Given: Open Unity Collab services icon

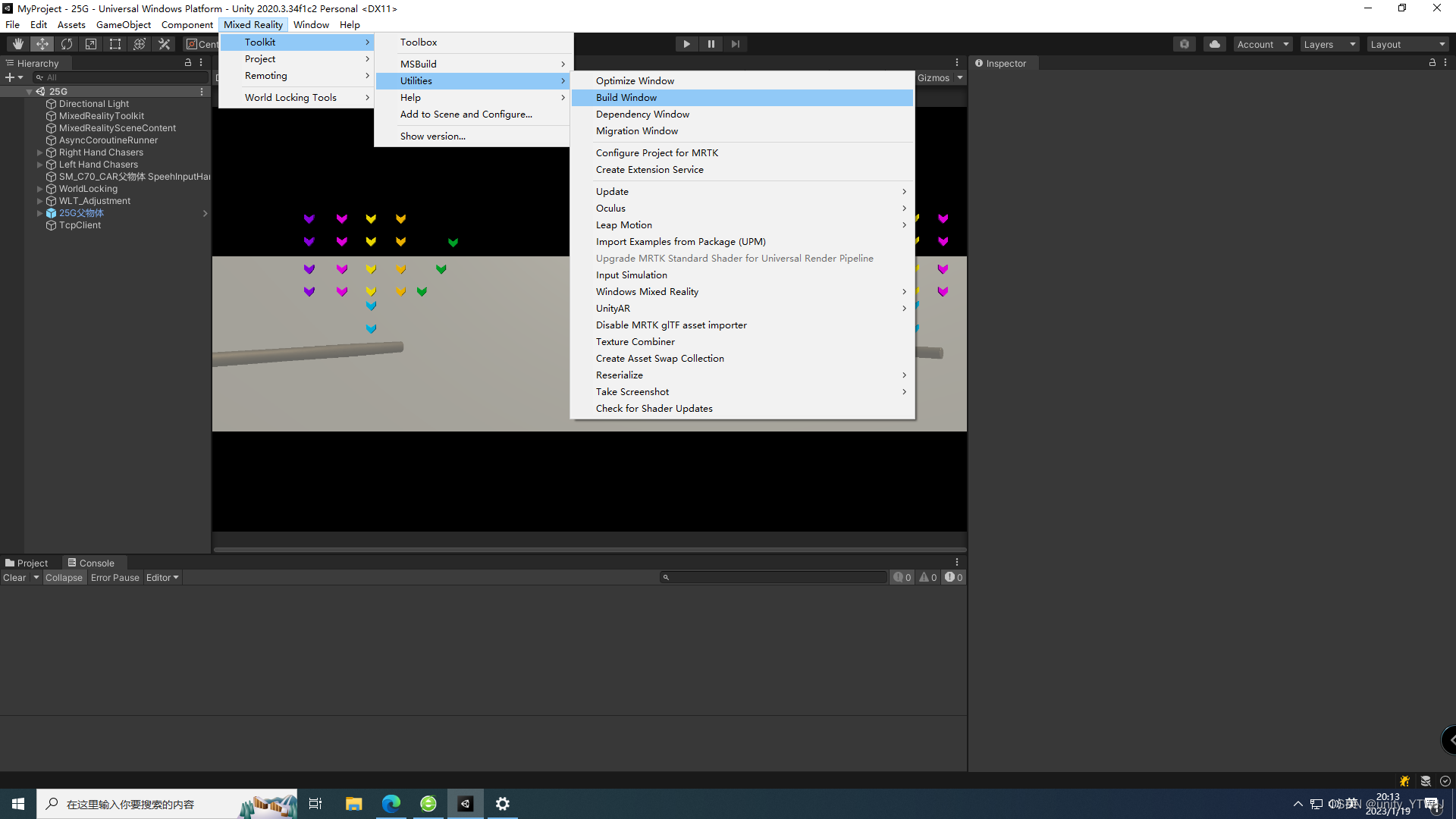Looking at the screenshot, I should pos(1185,44).
